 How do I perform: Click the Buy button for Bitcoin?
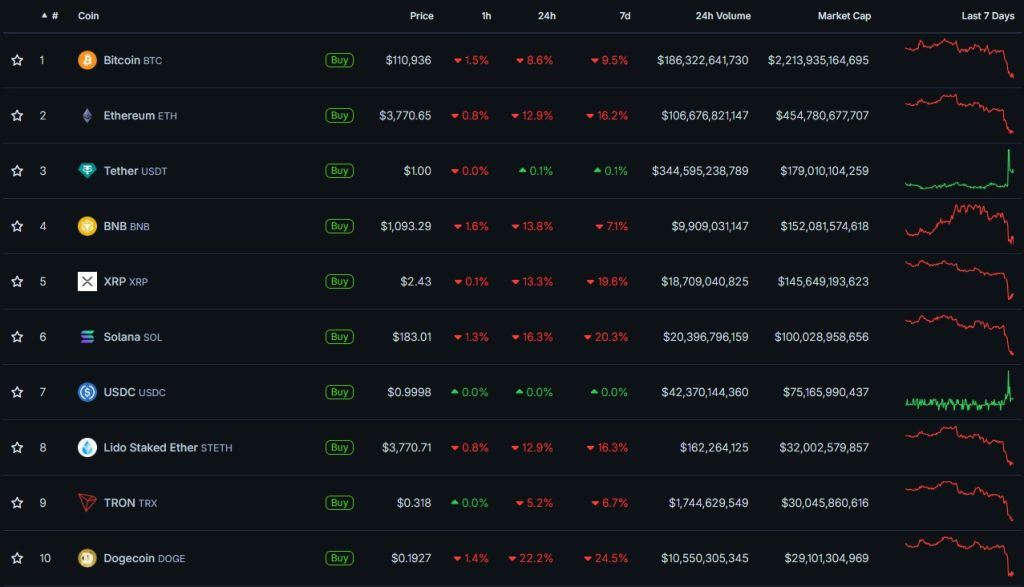pyautogui.click(x=339, y=60)
